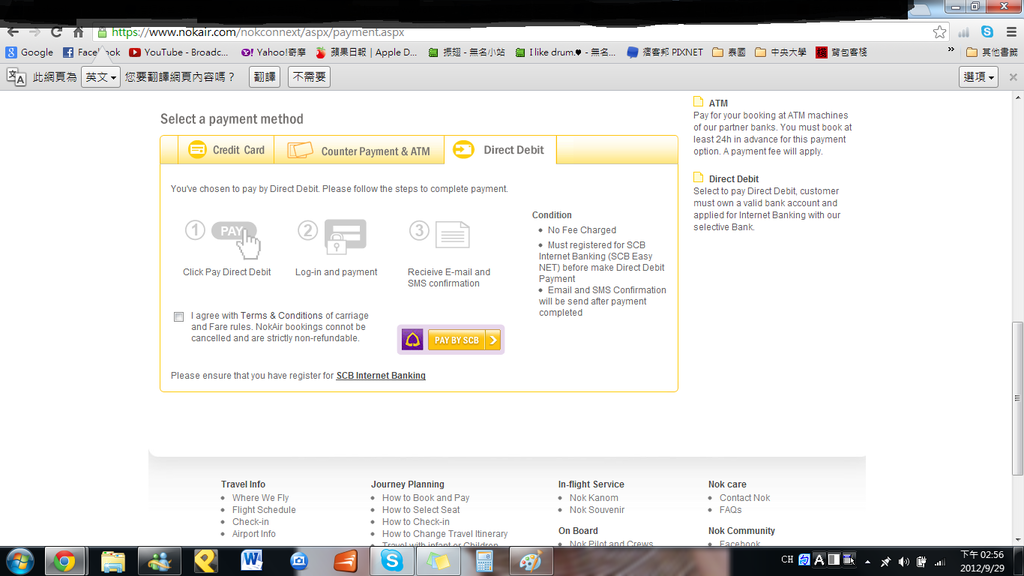Click the browser back arrow
Screen dimensions: 1024x576
coord(12,32)
